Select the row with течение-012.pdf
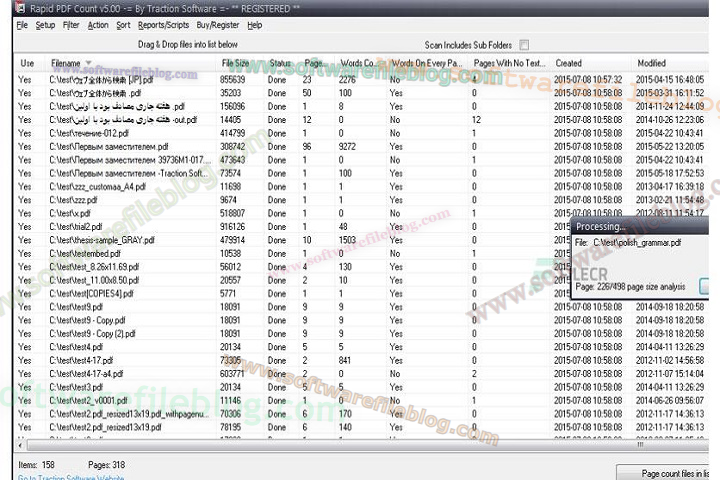The image size is (720, 480). [x=362, y=133]
